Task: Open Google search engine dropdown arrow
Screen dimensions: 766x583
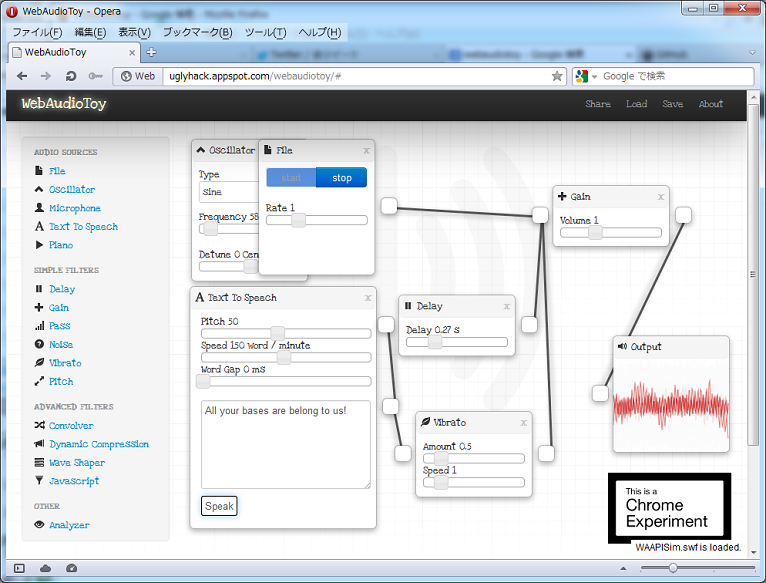Action: pos(595,77)
